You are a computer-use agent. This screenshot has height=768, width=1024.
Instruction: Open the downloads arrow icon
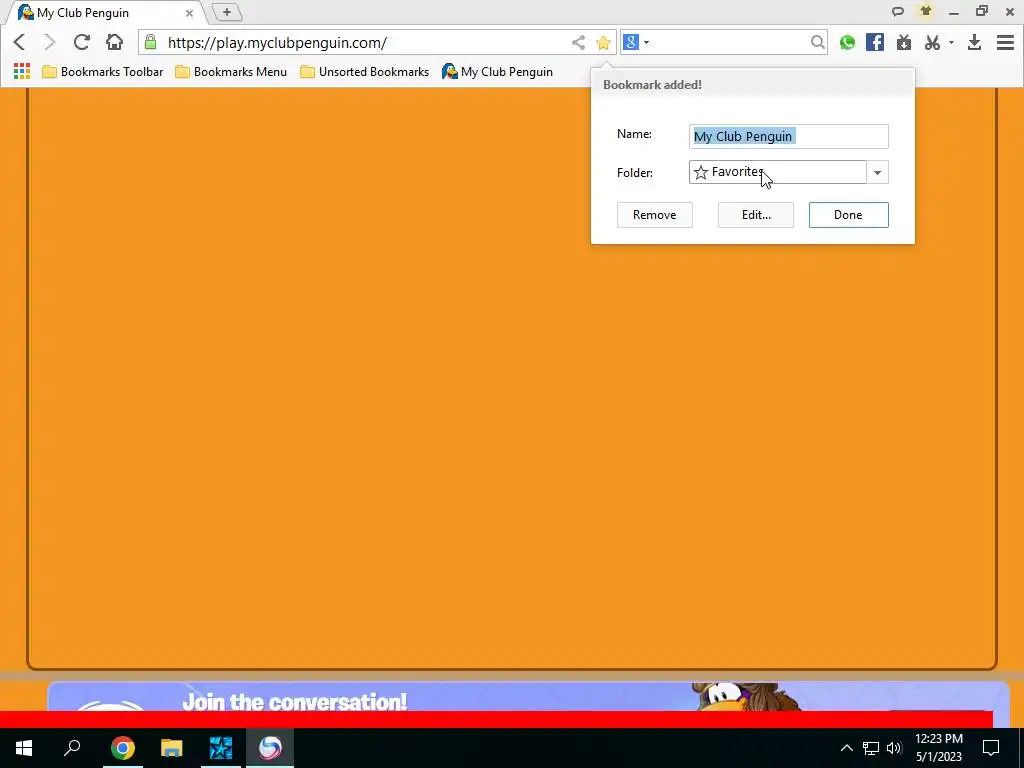coord(974,42)
